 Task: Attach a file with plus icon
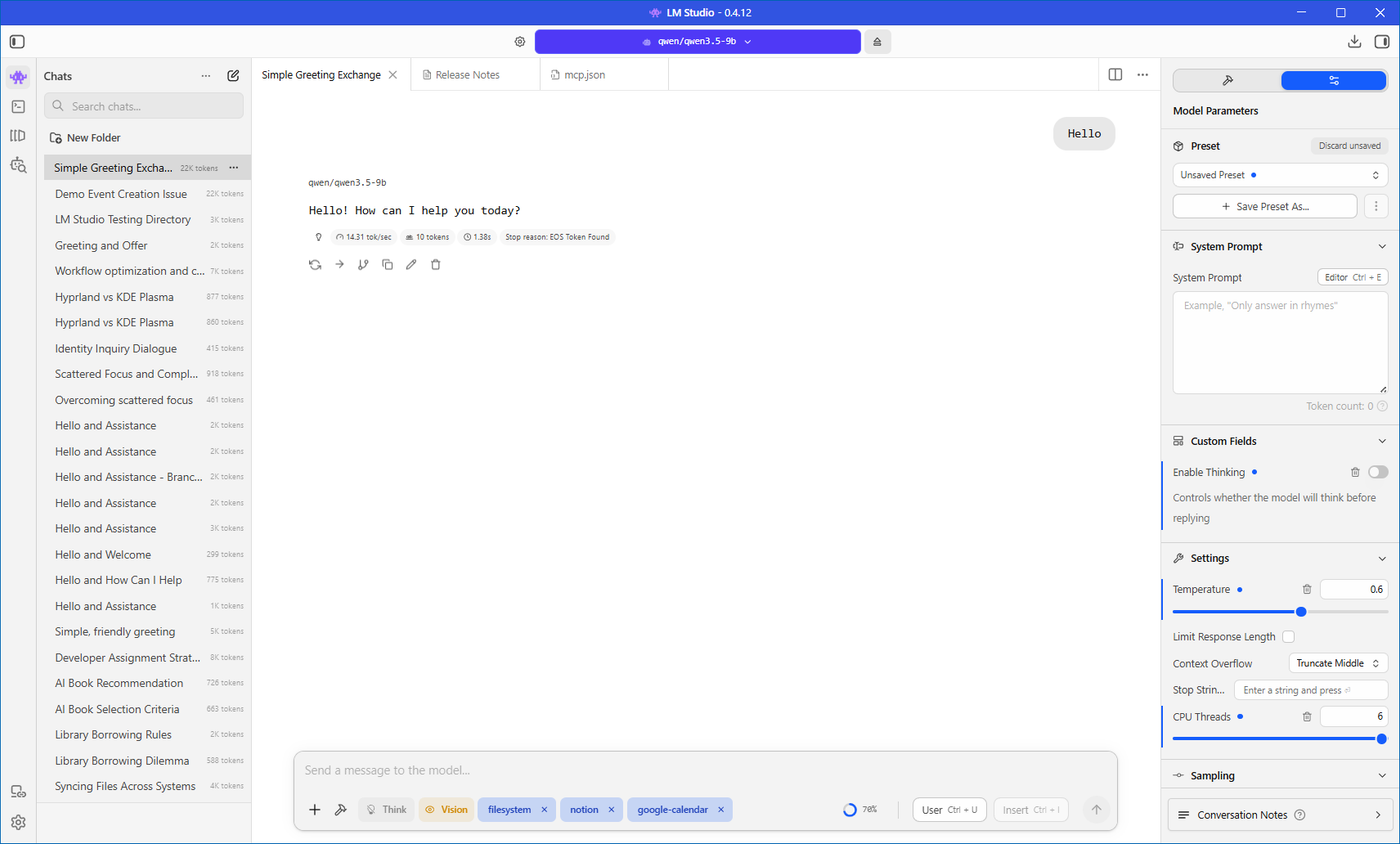tap(315, 810)
